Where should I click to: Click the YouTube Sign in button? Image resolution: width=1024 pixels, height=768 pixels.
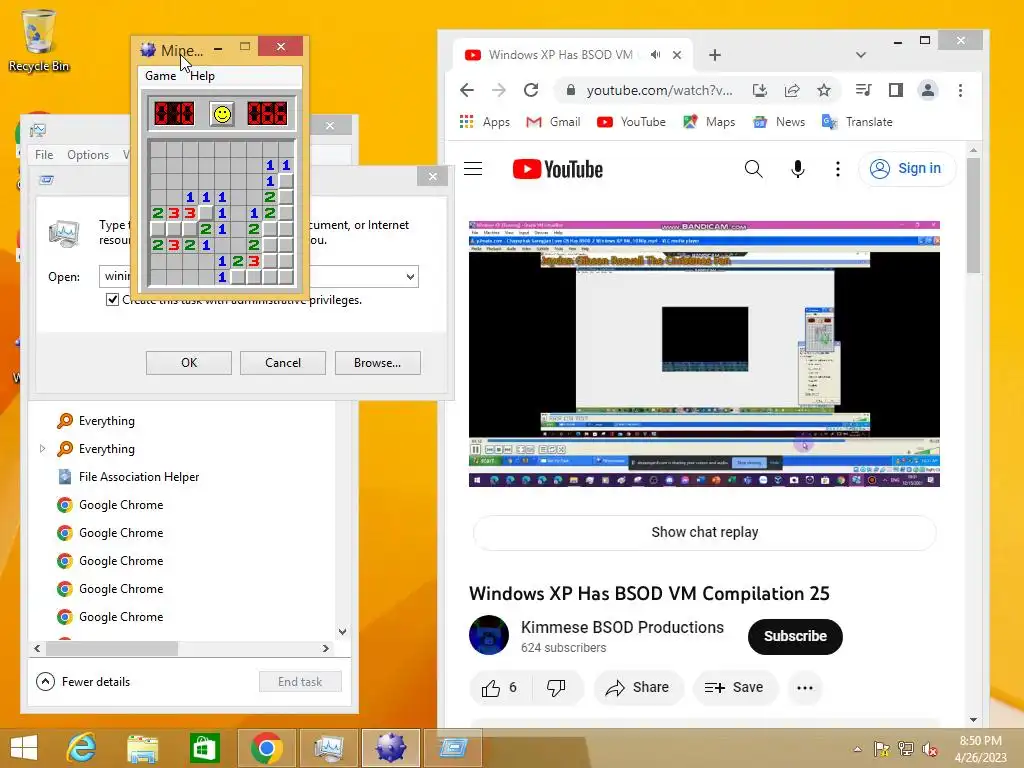(x=906, y=168)
